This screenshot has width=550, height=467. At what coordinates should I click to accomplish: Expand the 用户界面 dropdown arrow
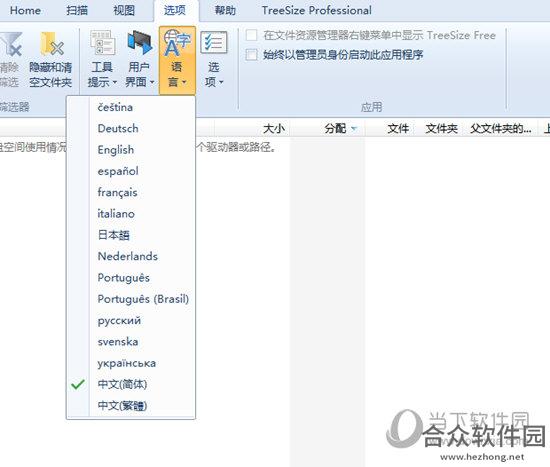pos(152,82)
